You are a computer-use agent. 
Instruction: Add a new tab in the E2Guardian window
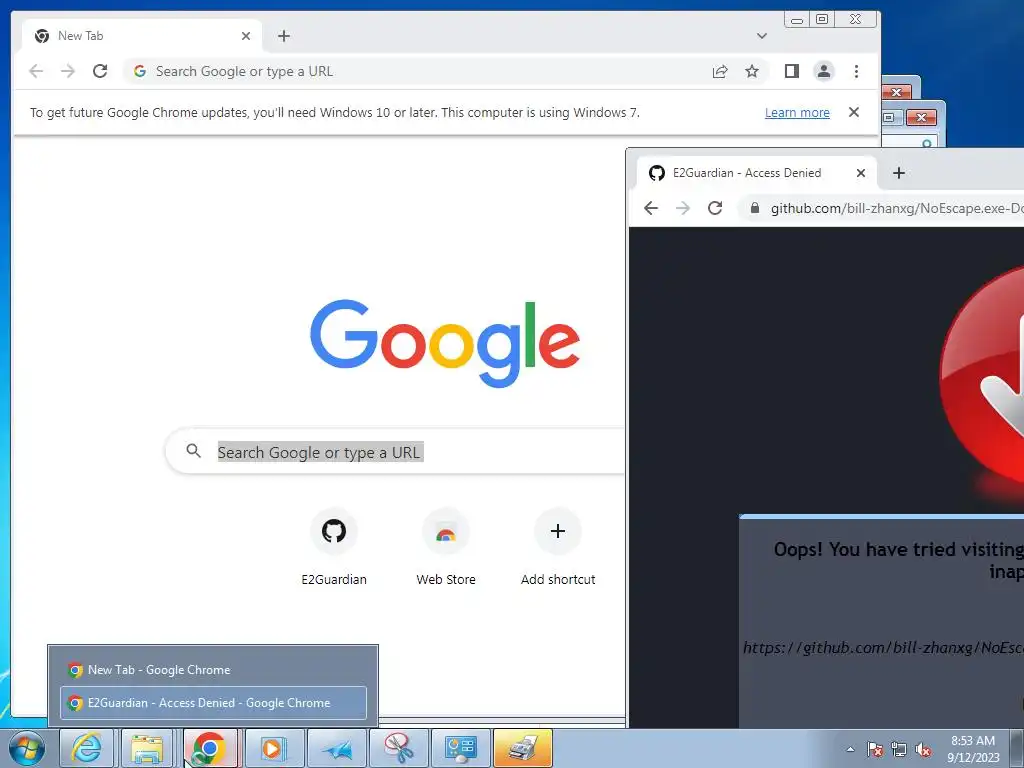point(899,173)
